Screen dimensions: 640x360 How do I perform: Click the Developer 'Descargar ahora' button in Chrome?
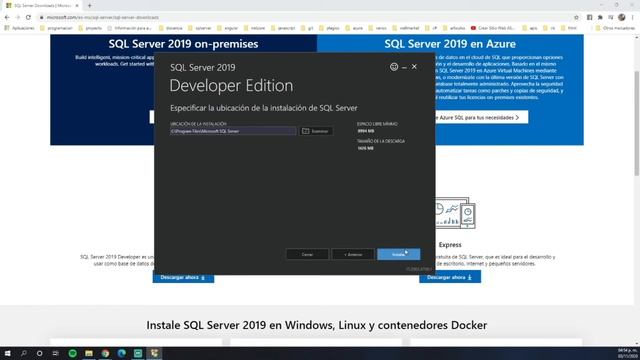183,277
